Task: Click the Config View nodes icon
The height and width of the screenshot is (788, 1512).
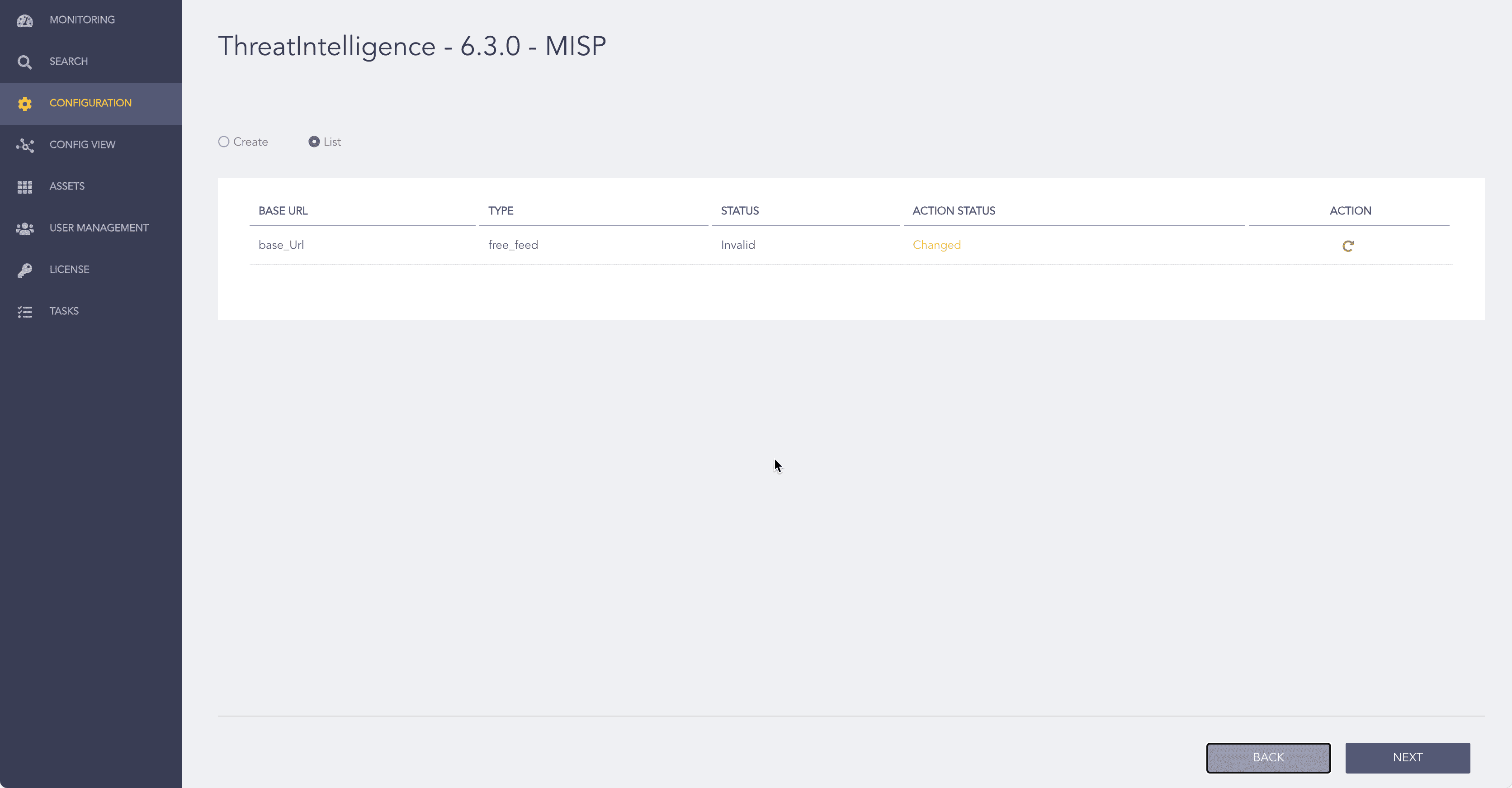Action: [x=25, y=145]
